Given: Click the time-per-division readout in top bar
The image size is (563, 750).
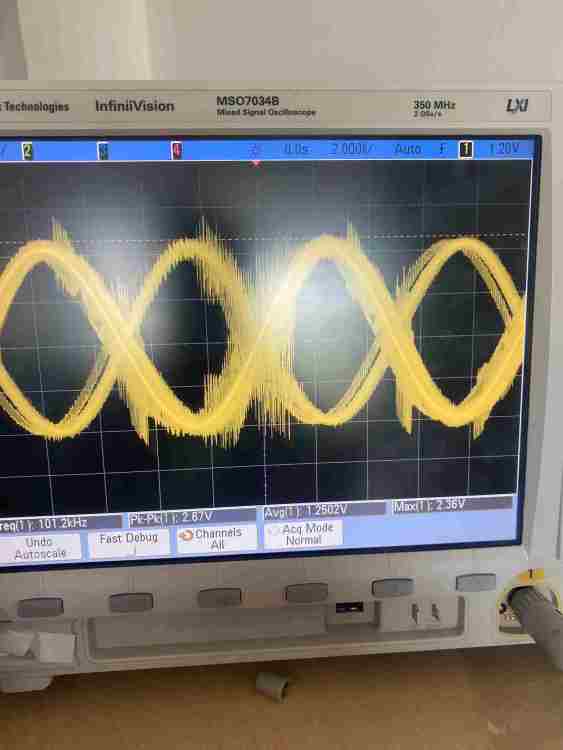Looking at the screenshot, I should [x=351, y=149].
